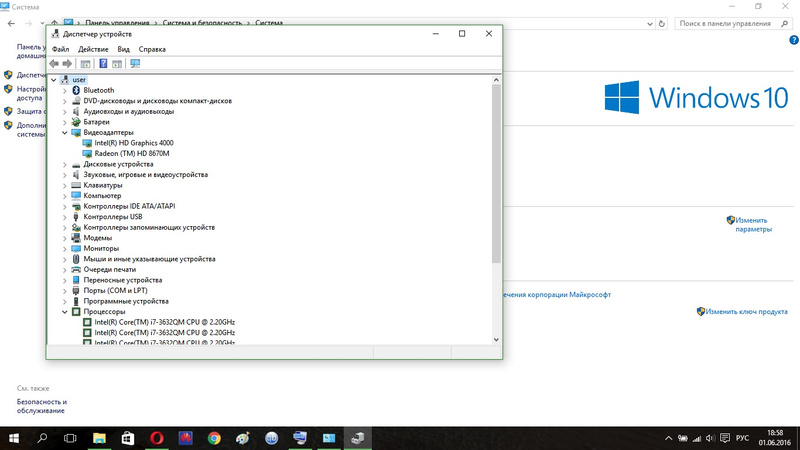Open Opera browser from taskbar
Viewport: 800px width, 450px height.
coord(157,438)
